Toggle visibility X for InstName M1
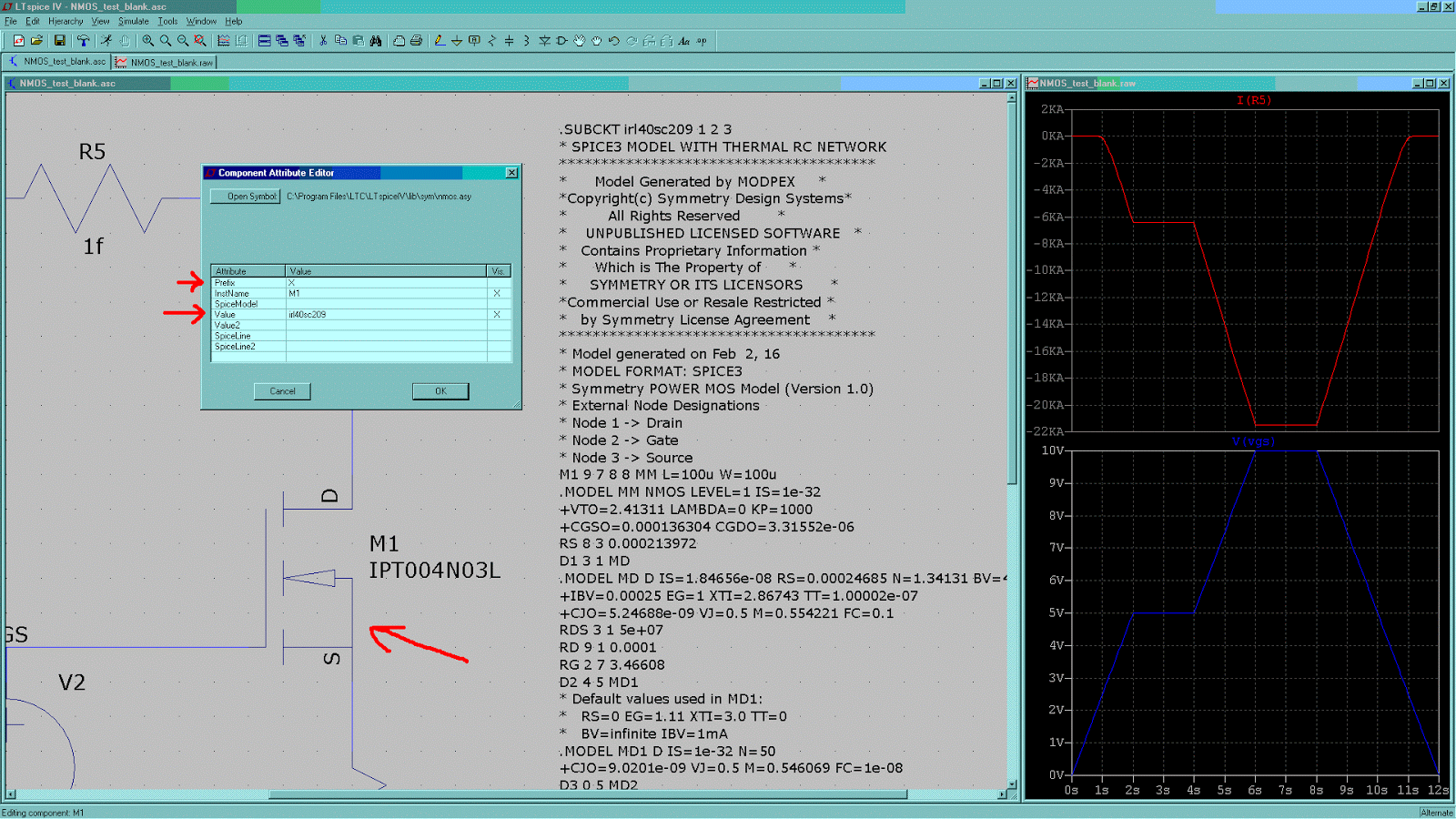The image size is (1456, 819). tap(497, 293)
